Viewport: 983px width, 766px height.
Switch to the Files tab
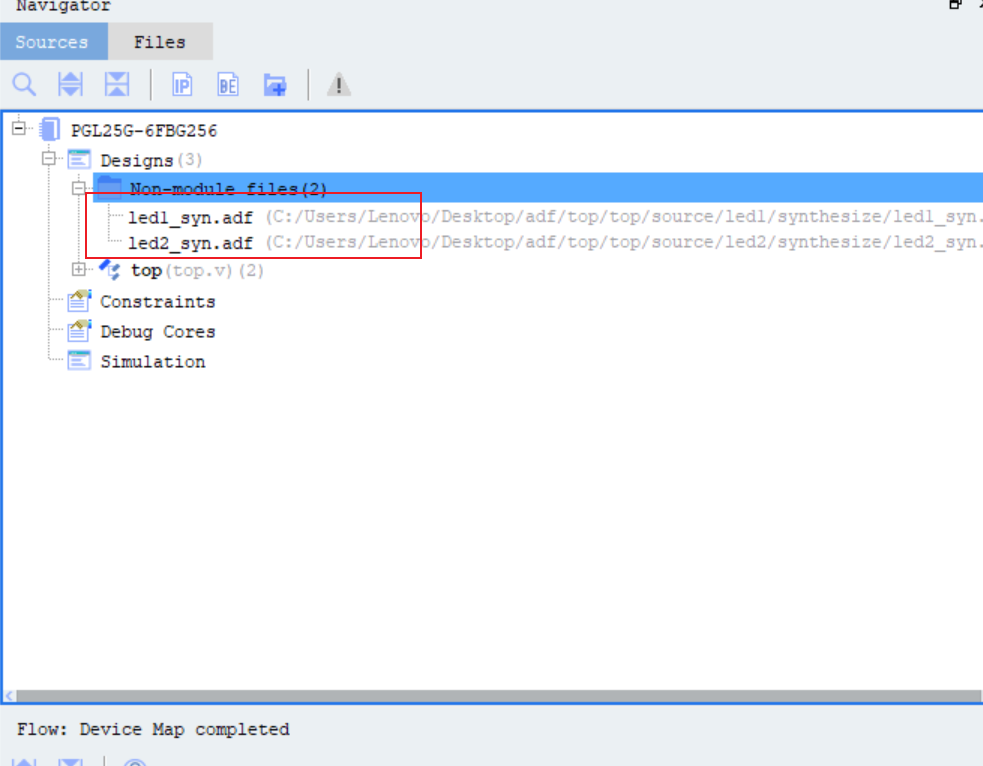point(160,42)
